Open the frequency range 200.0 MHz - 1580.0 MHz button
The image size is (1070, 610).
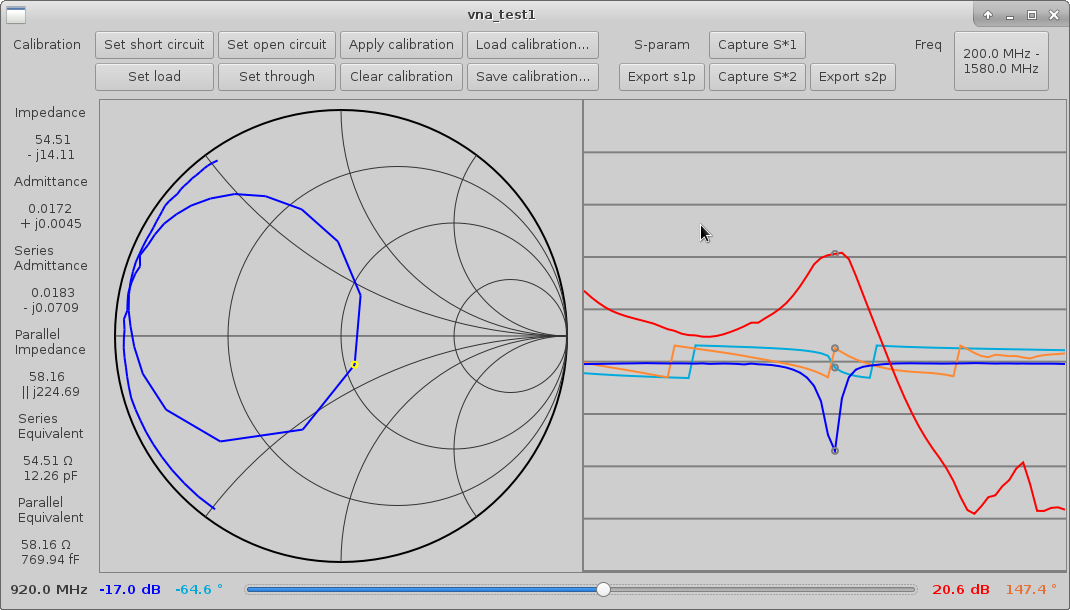point(1001,61)
